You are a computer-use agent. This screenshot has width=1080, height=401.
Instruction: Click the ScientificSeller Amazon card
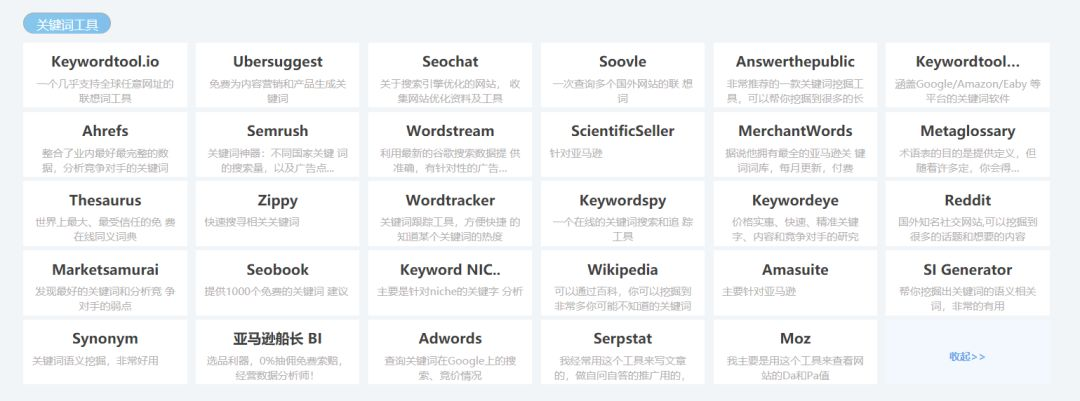point(623,144)
